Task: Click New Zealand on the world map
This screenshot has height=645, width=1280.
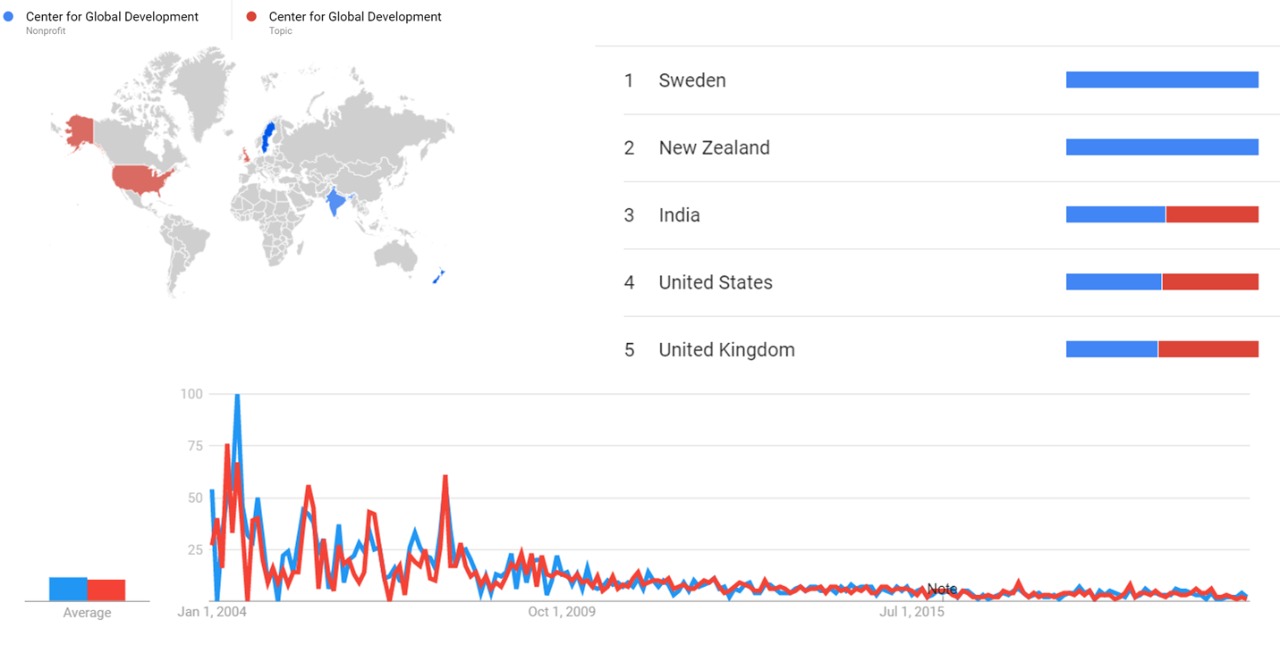Action: coord(439,276)
